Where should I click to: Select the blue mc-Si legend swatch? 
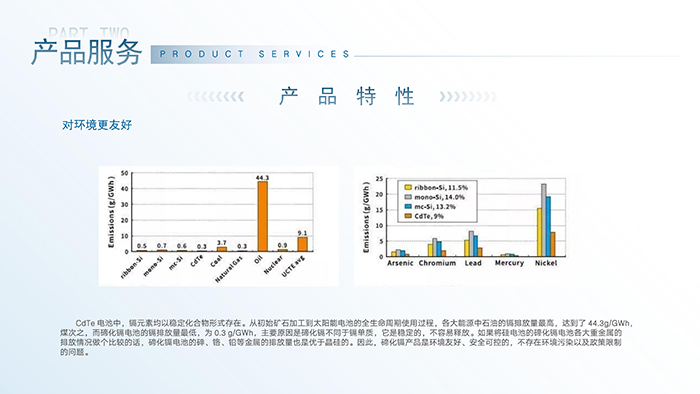pos(408,207)
